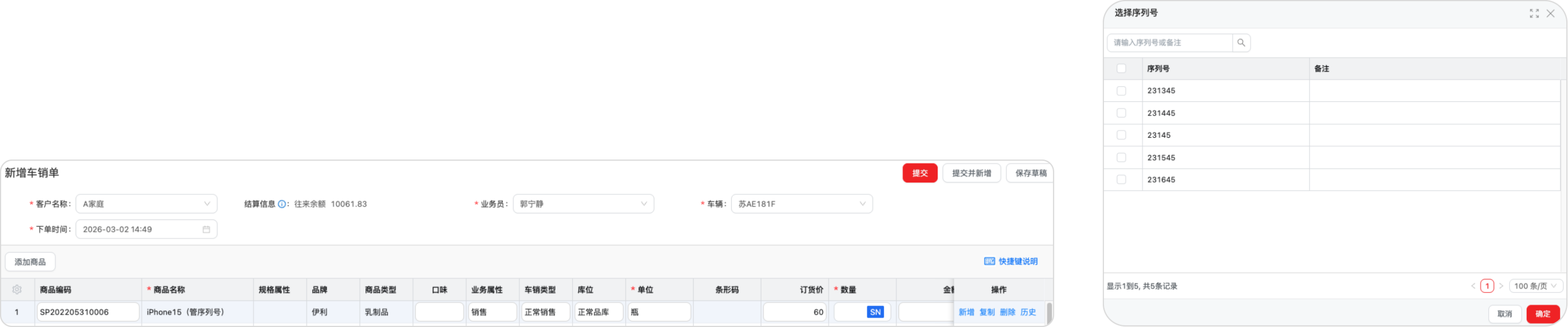The width and height of the screenshot is (1568, 327).
Task: Click the search magnifier icon in serial dialog
Action: 1241,43
